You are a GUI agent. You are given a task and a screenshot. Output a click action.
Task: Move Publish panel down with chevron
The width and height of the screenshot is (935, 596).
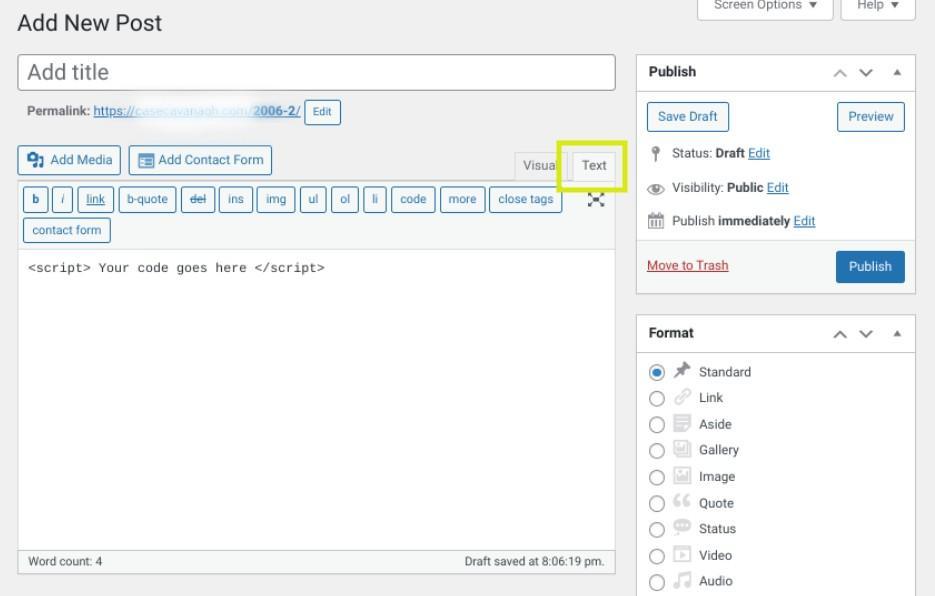click(866, 73)
